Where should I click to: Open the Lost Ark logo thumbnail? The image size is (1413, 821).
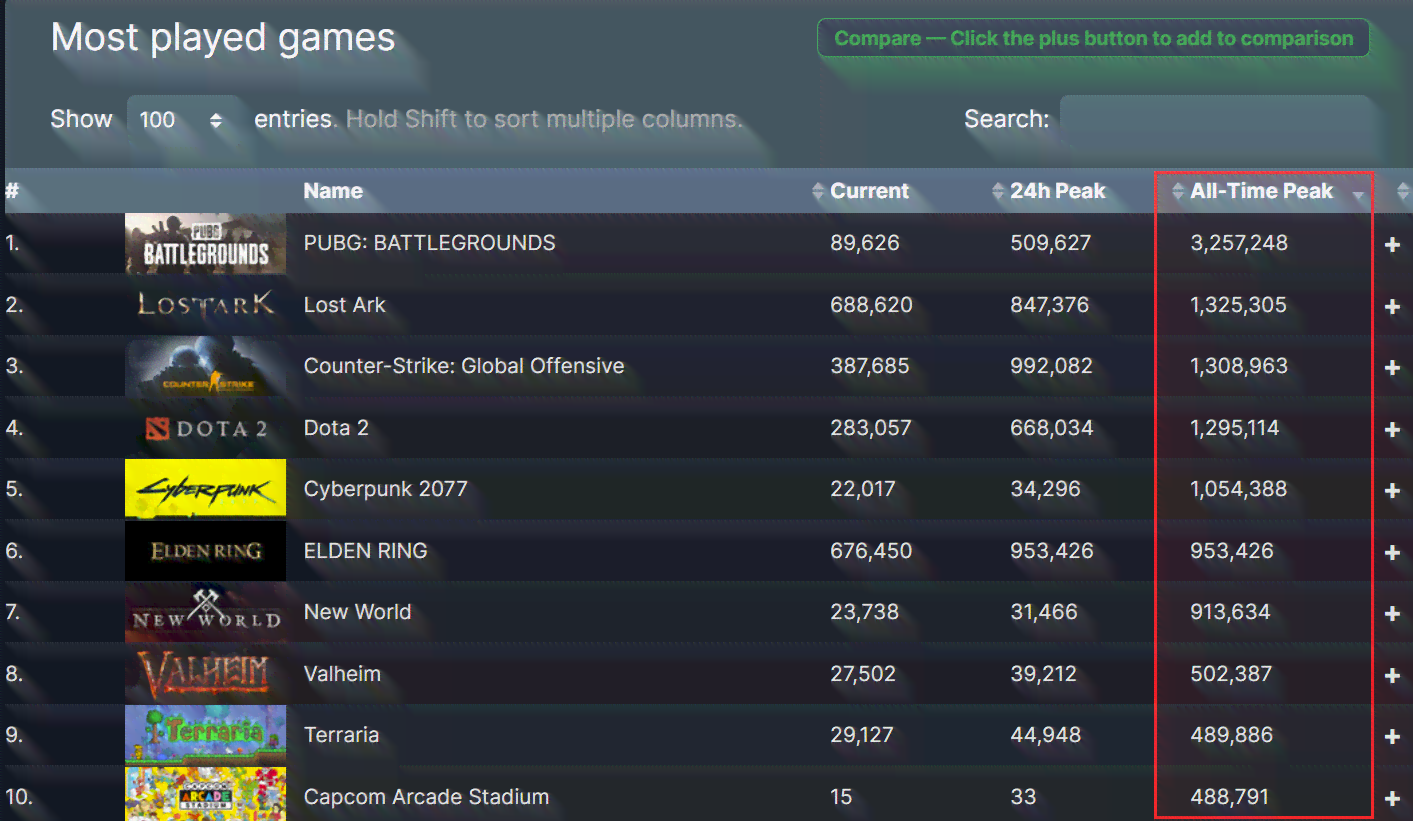coord(205,305)
